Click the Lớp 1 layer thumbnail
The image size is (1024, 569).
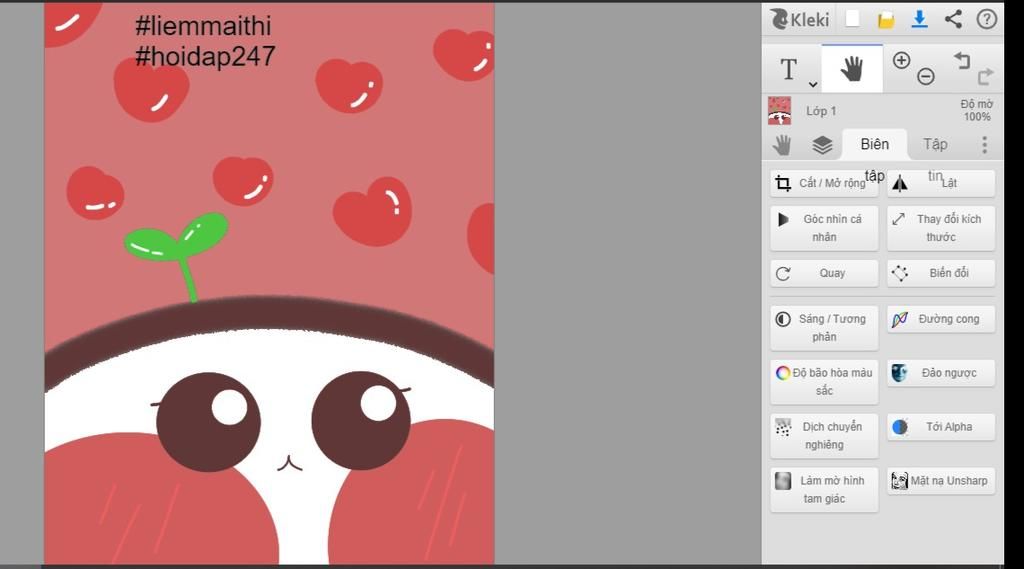(x=779, y=110)
